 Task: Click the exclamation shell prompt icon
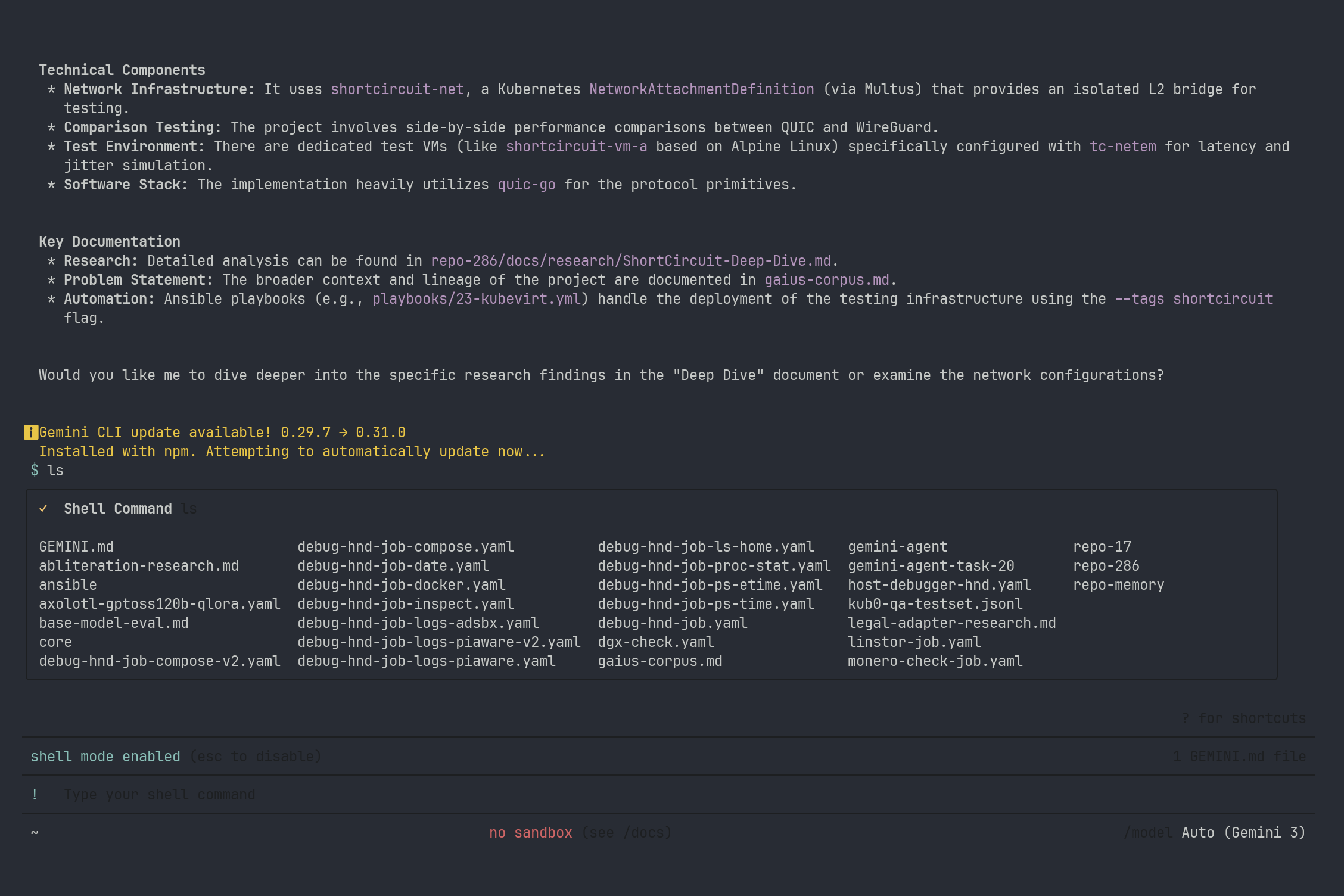coord(35,795)
